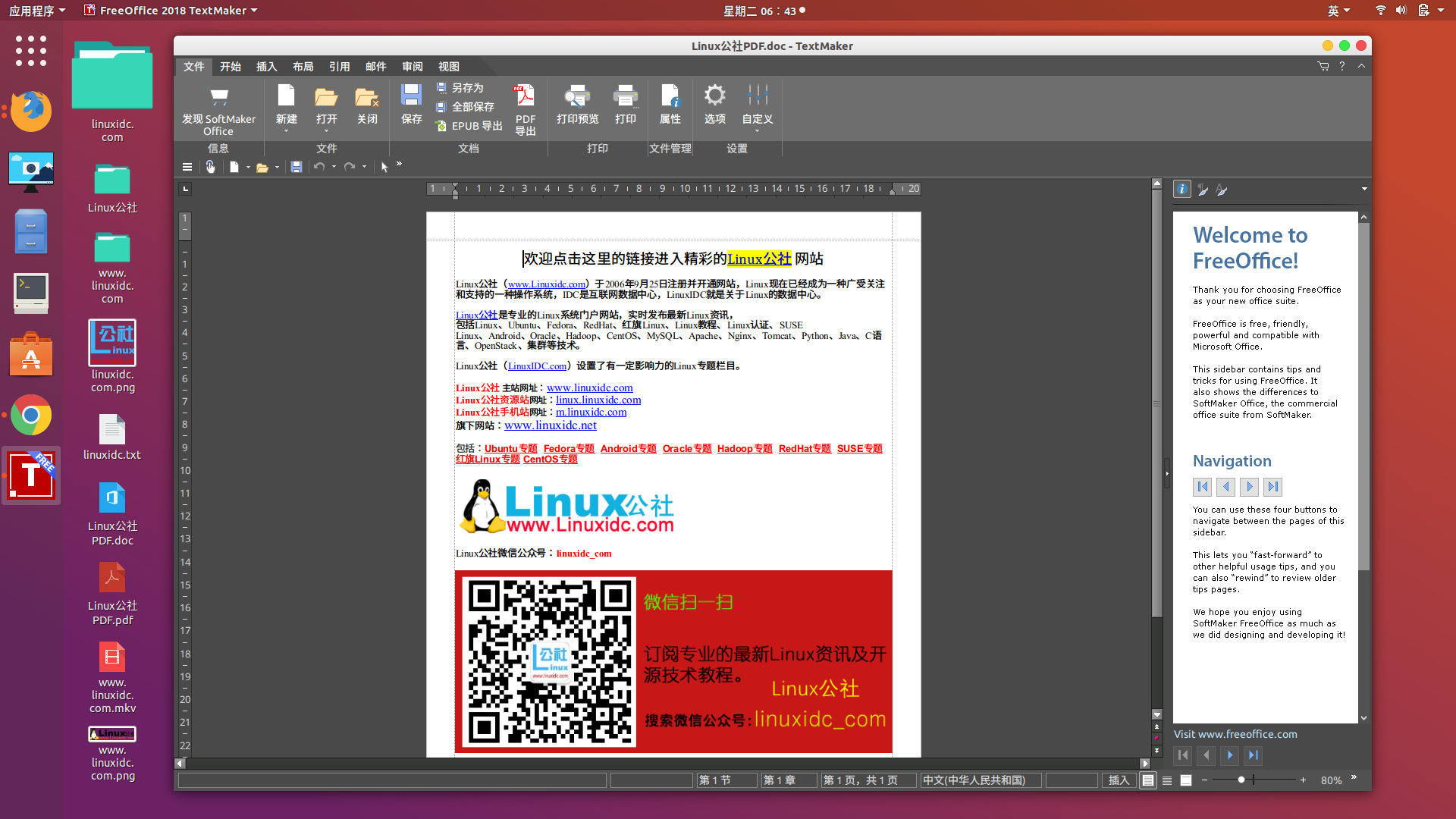Click the EPUB 导出 export icon

click(x=441, y=126)
